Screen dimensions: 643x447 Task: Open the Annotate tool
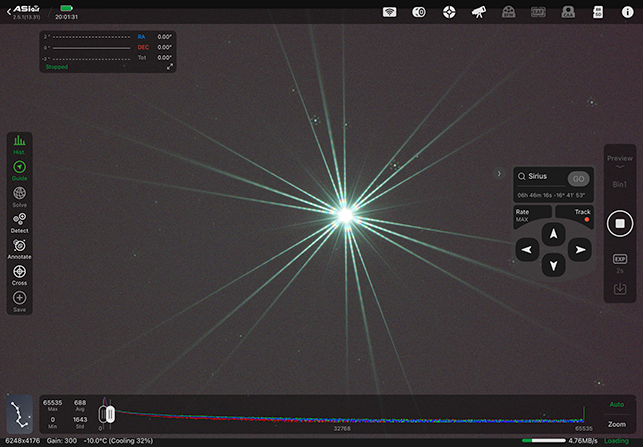point(19,247)
